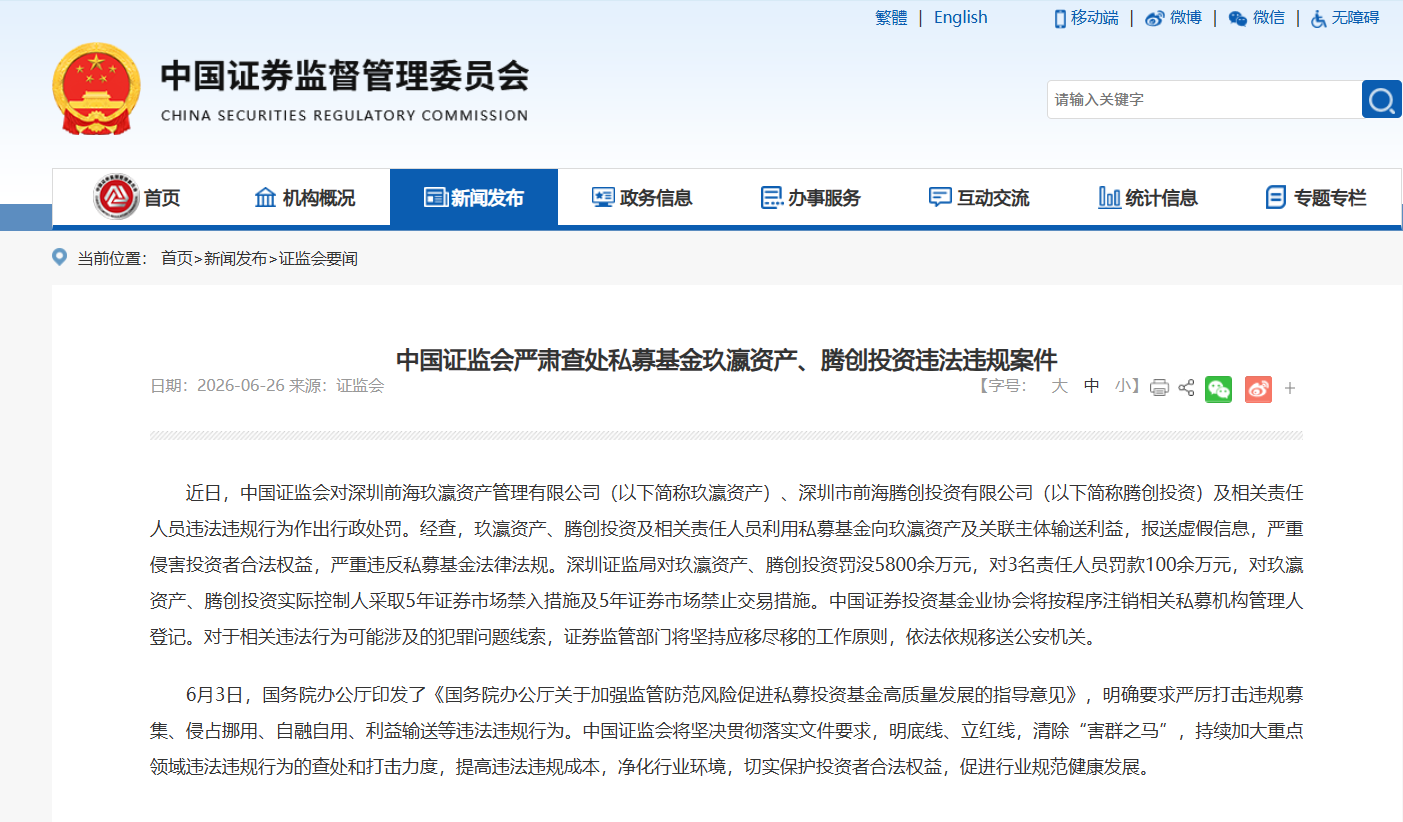Viewport: 1403px width, 822px height.
Task: Click the print icon beside font size
Action: (1159, 388)
